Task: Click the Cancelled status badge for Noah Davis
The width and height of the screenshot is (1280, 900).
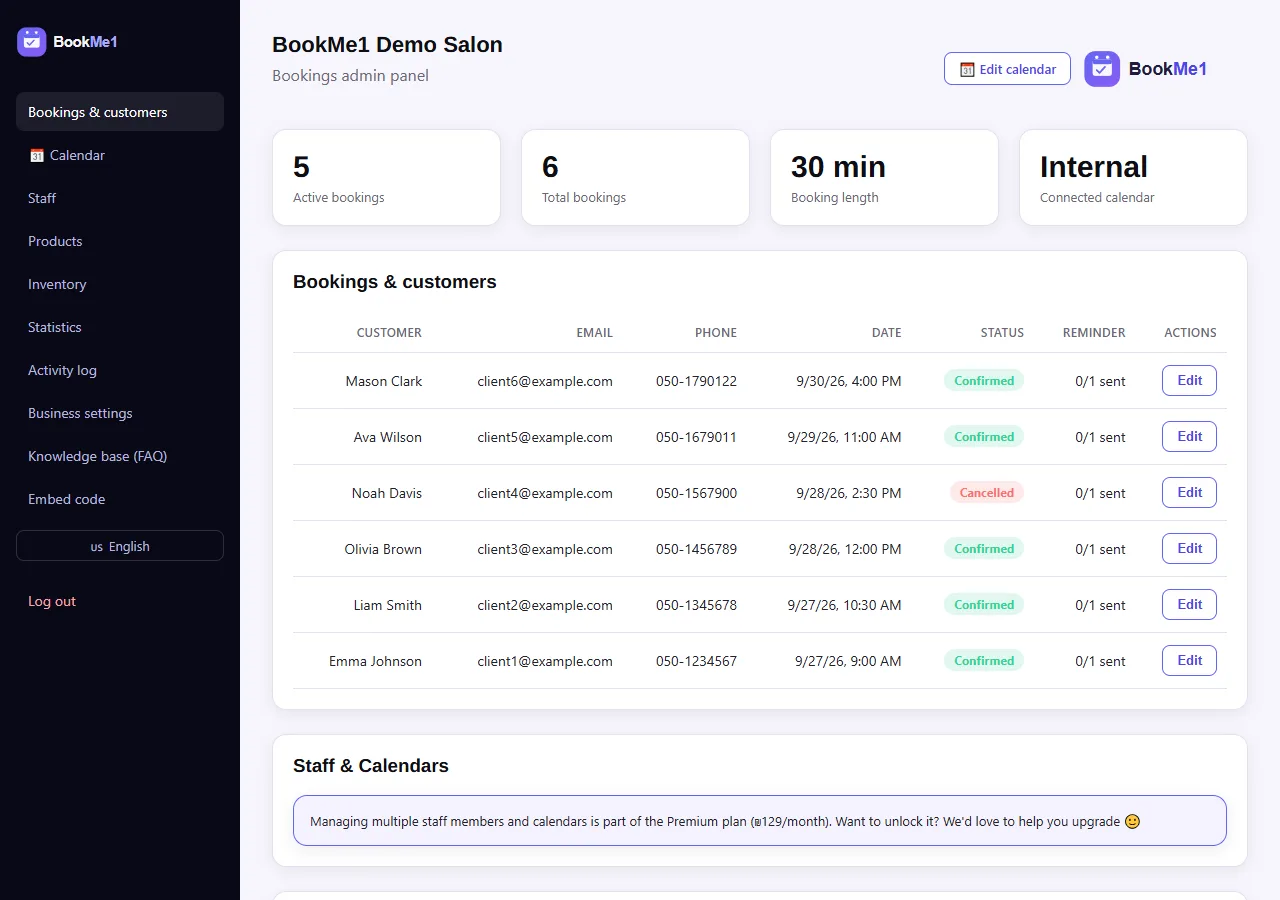Action: pos(987,493)
